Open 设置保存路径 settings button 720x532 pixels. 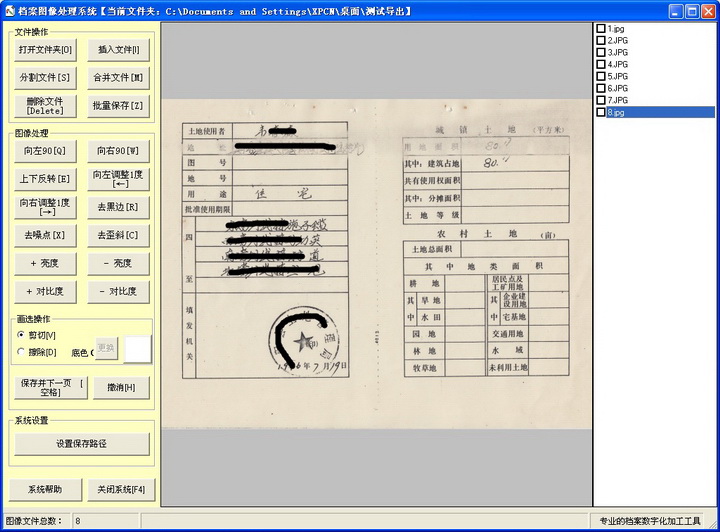(82, 444)
